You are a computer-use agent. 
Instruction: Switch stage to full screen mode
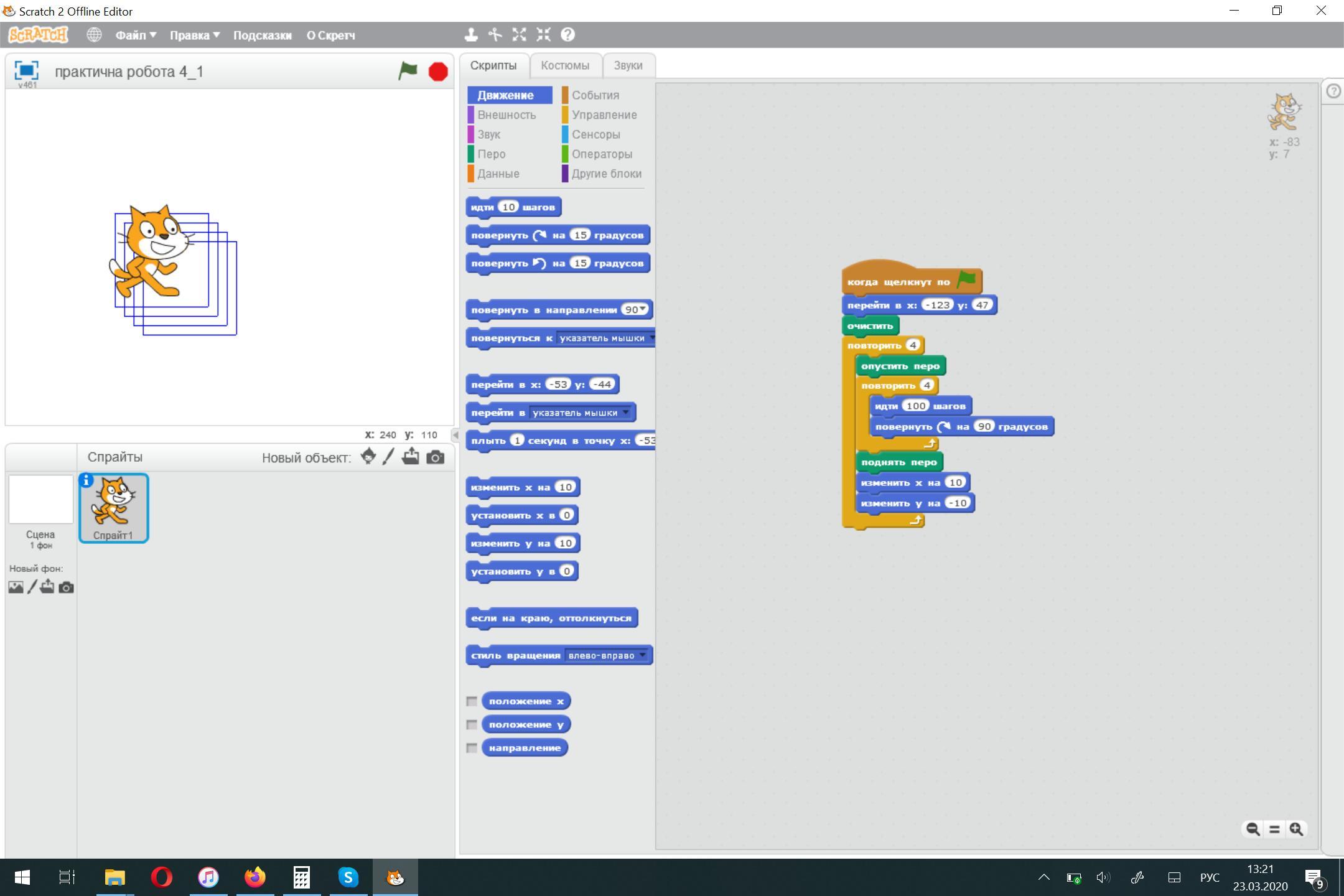[26, 70]
